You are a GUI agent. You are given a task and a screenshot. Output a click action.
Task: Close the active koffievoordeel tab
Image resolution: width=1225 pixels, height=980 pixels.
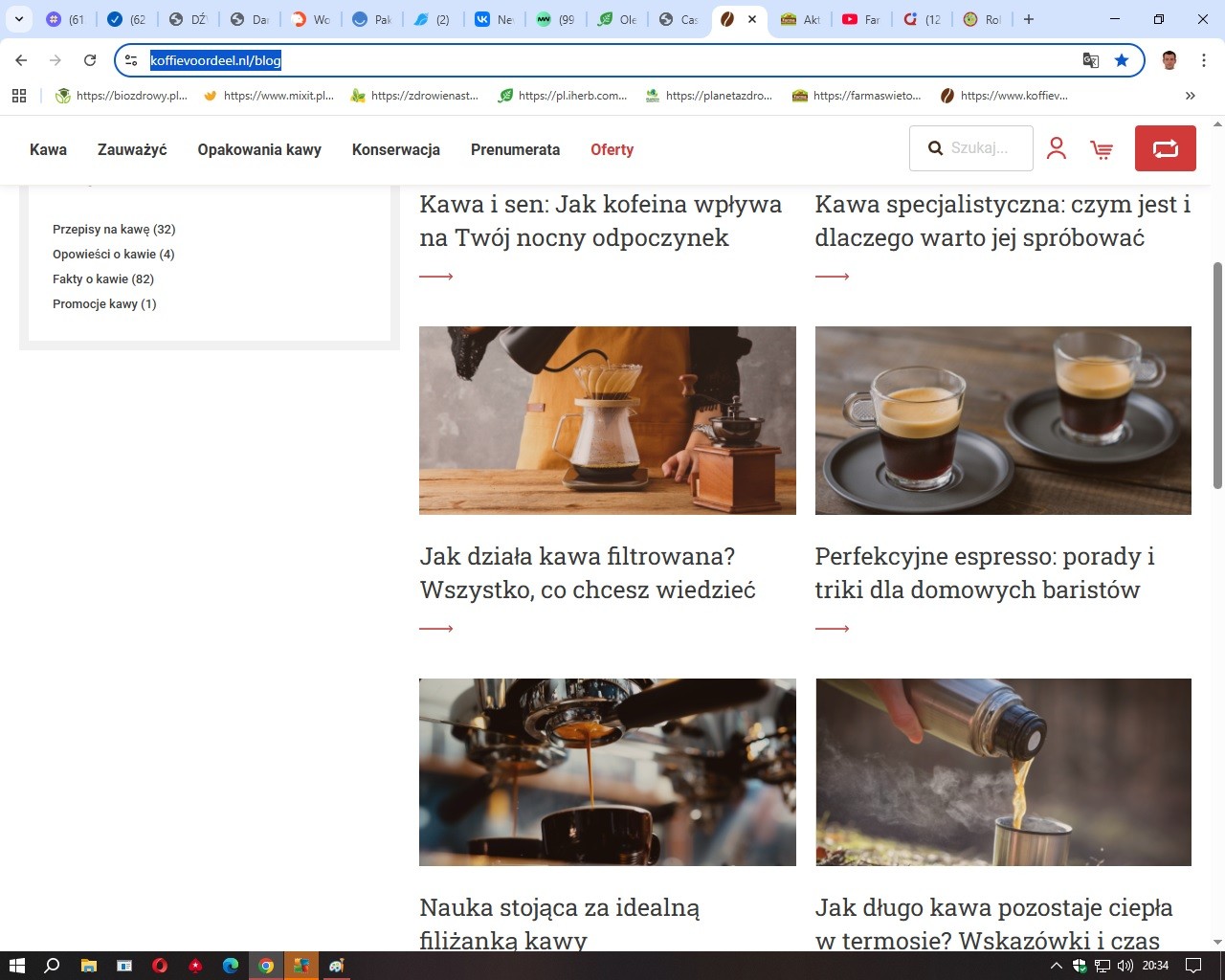[x=752, y=19]
